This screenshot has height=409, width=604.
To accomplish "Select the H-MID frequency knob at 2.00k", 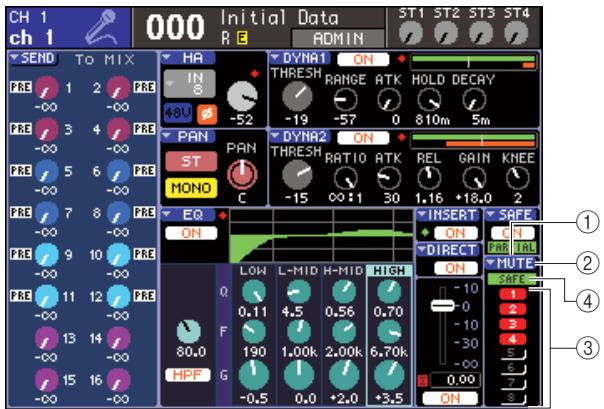I will pyautogui.click(x=344, y=332).
